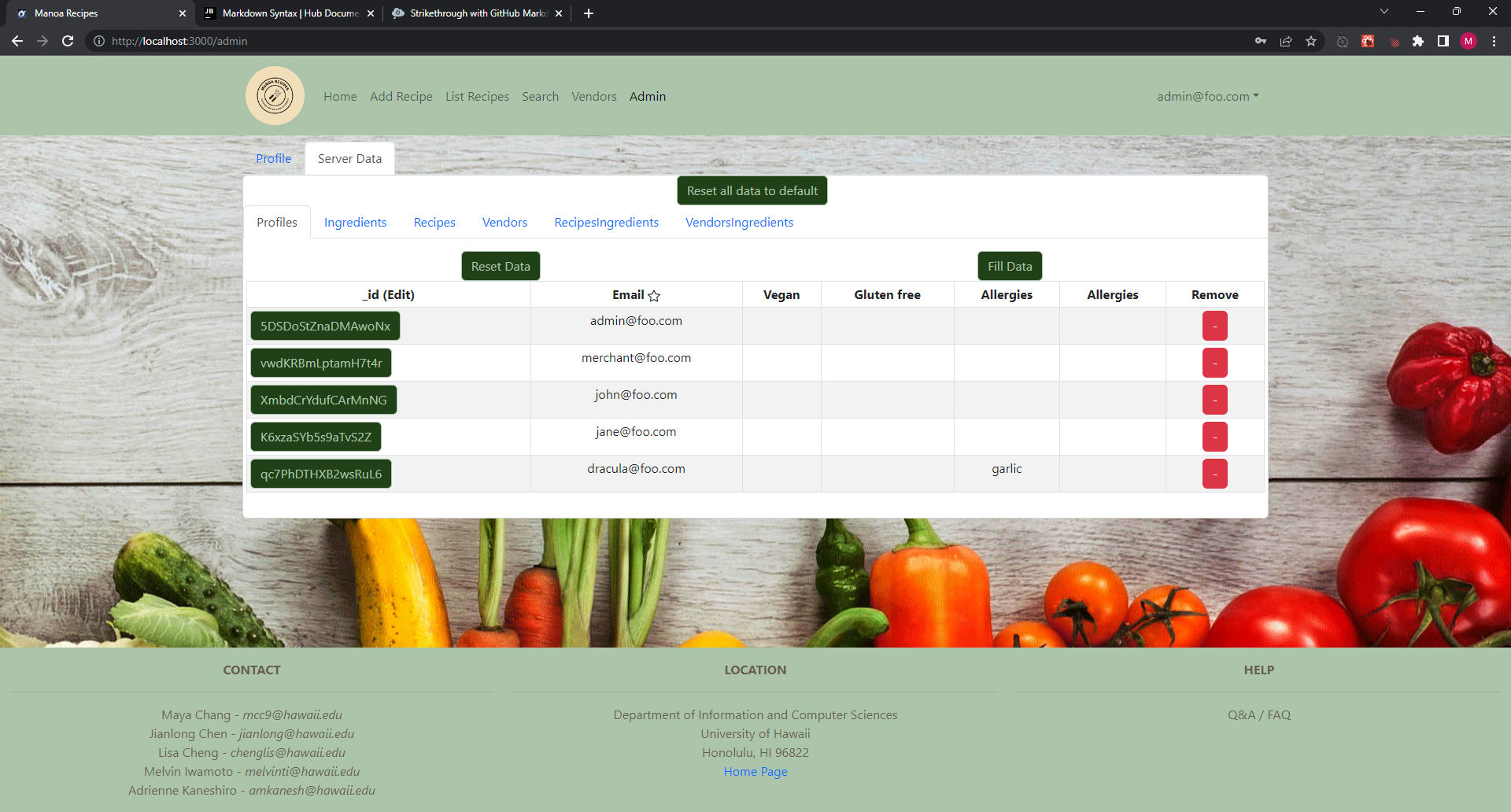Open Search in the navbar

(540, 96)
